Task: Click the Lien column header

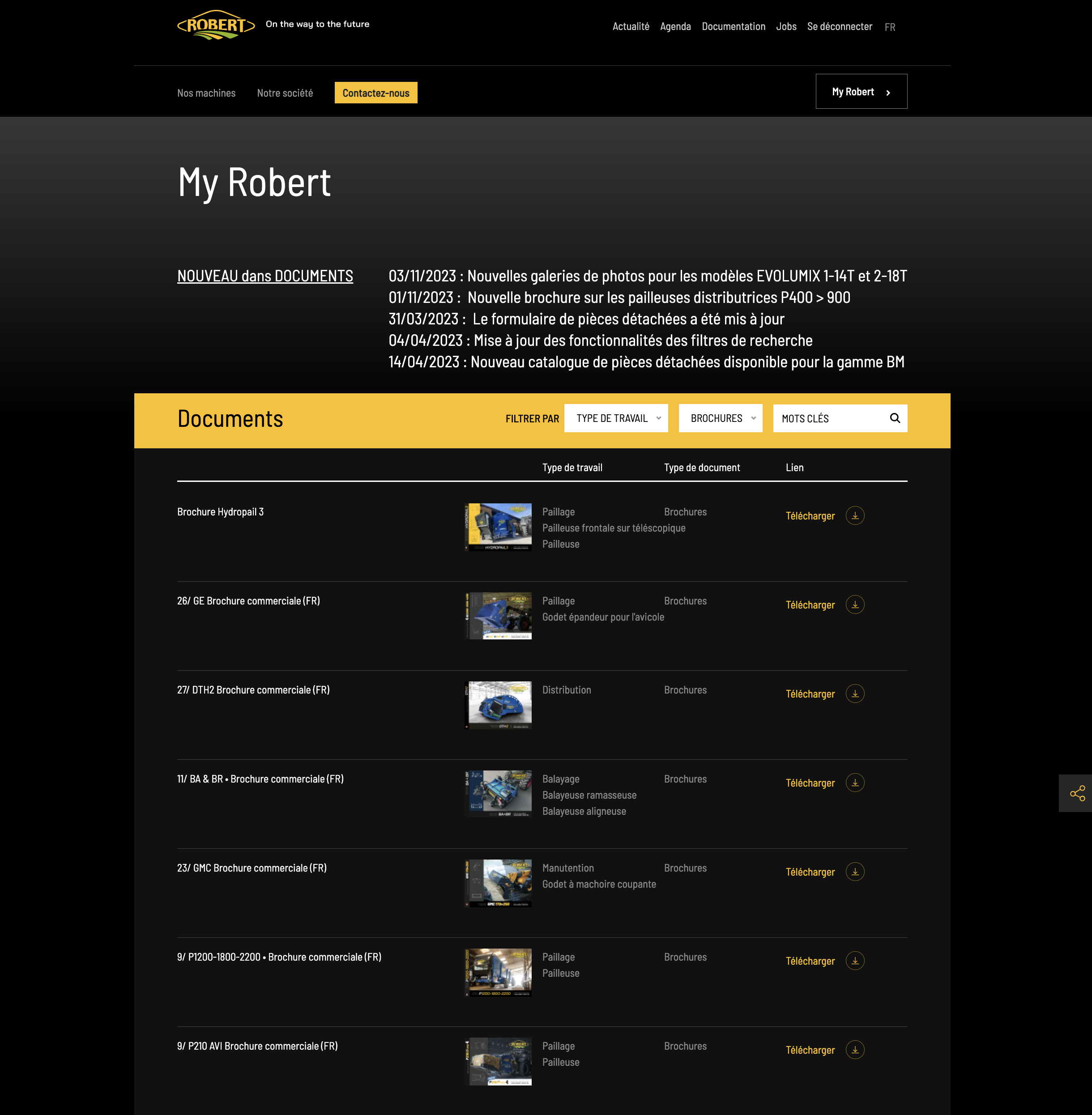Action: (794, 468)
